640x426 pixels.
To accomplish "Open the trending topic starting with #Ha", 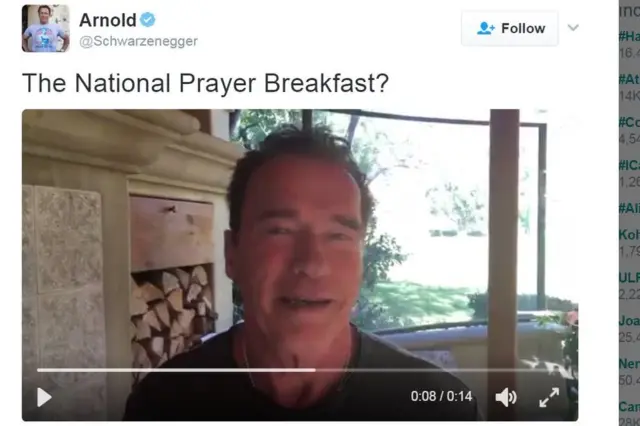I will tap(629, 36).
